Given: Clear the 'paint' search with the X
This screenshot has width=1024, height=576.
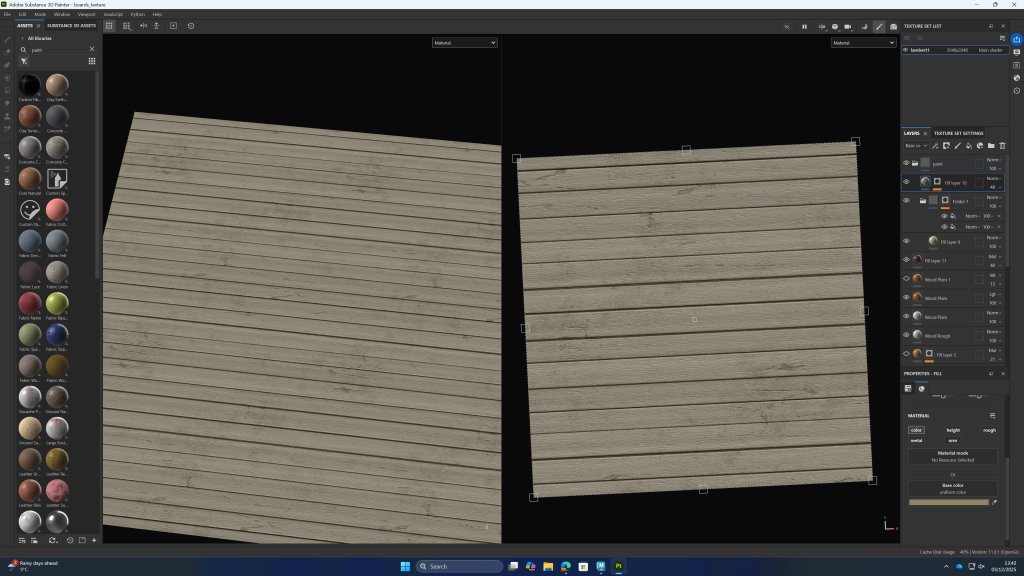Looking at the screenshot, I should (92, 49).
